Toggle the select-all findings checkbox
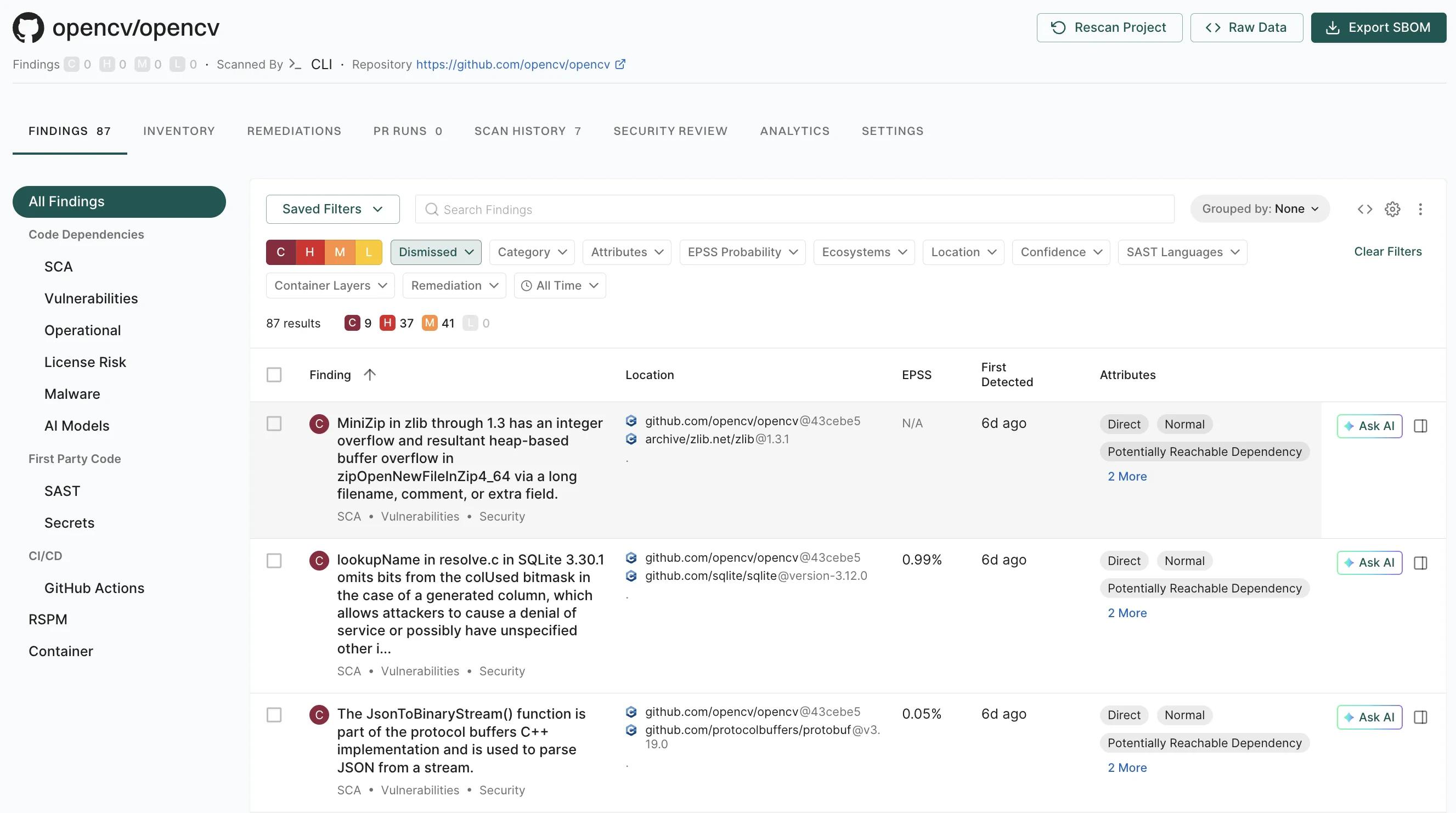Viewport: 1456px width, 813px height. 274,375
